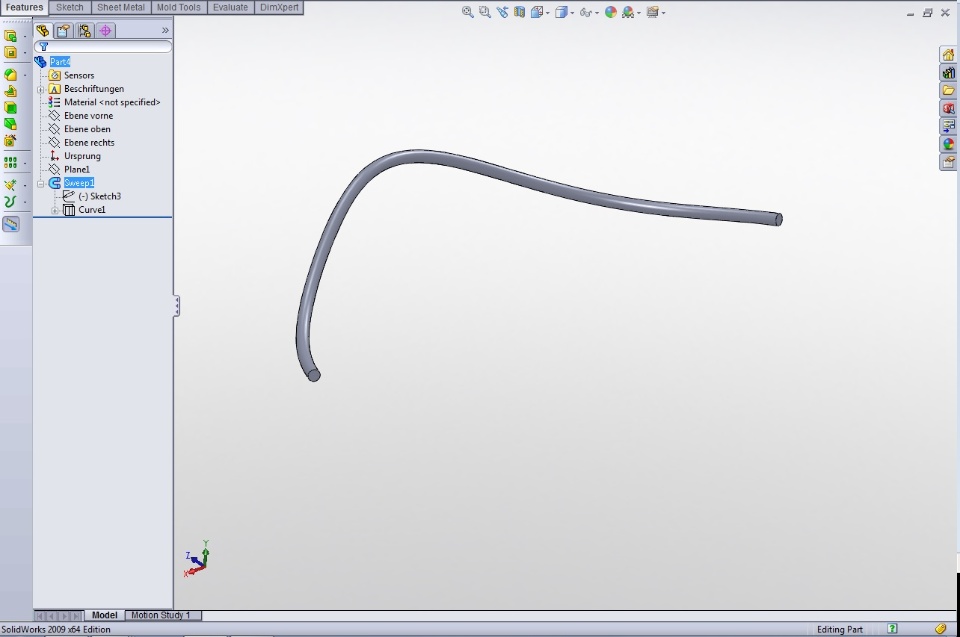Open the DimXpertManager tab
960x637 pixels.
coord(105,30)
